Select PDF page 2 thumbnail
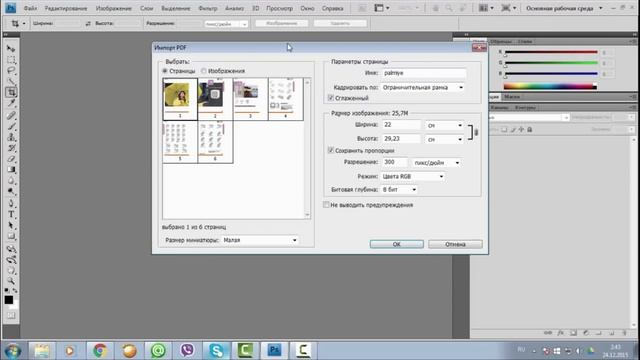Viewport: 640px width, 360px height. click(215, 99)
